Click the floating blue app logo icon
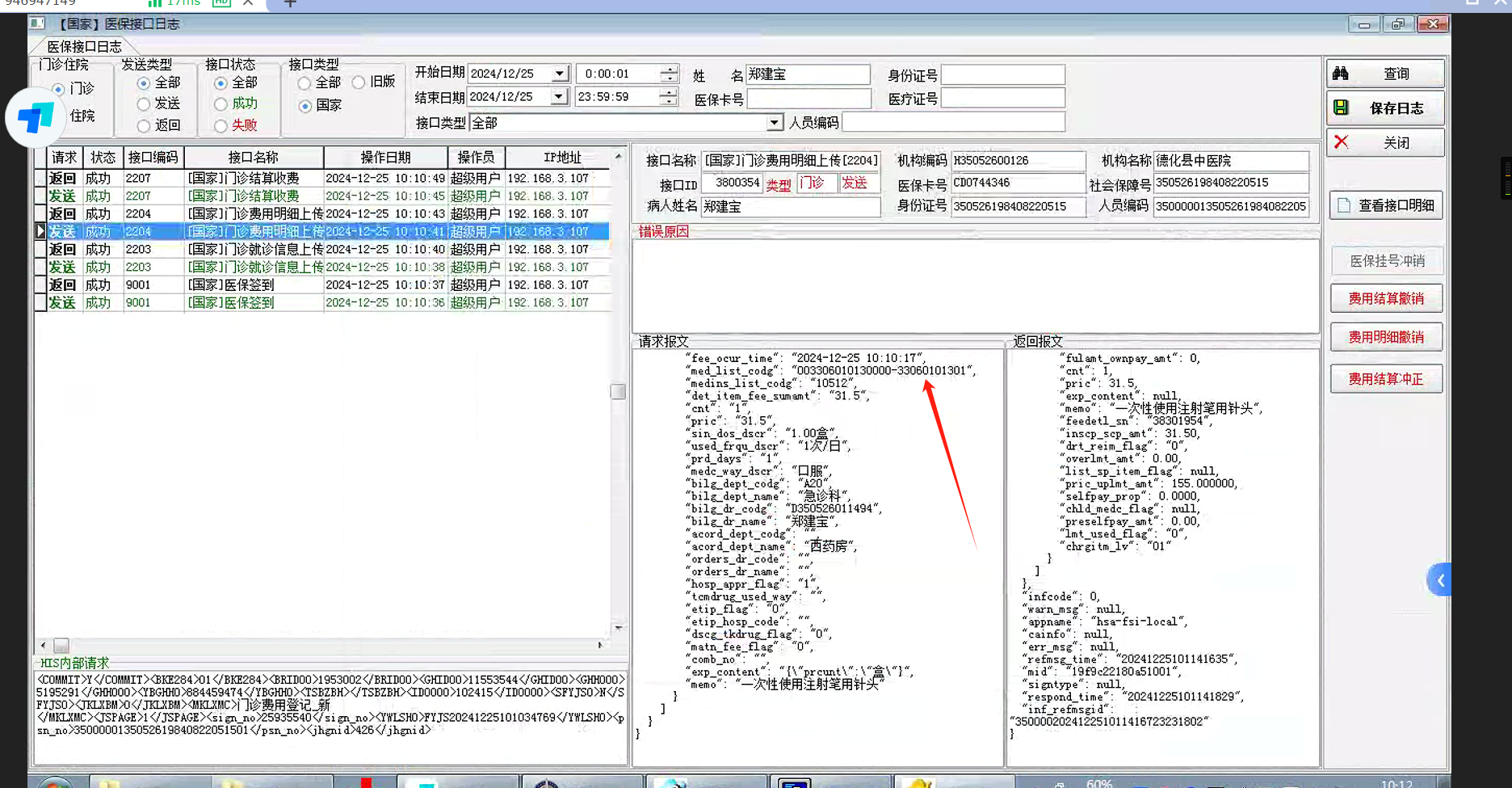 36,118
